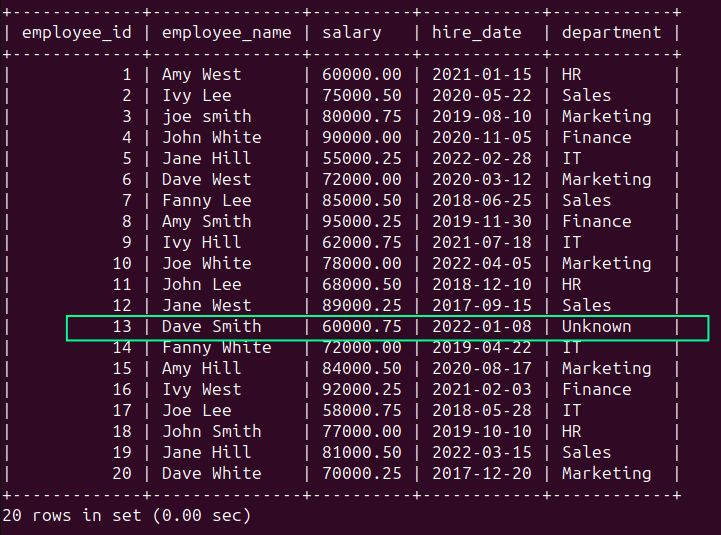The image size is (721, 535).
Task: Click employee ID 20
Action: pyautogui.click(x=121, y=473)
